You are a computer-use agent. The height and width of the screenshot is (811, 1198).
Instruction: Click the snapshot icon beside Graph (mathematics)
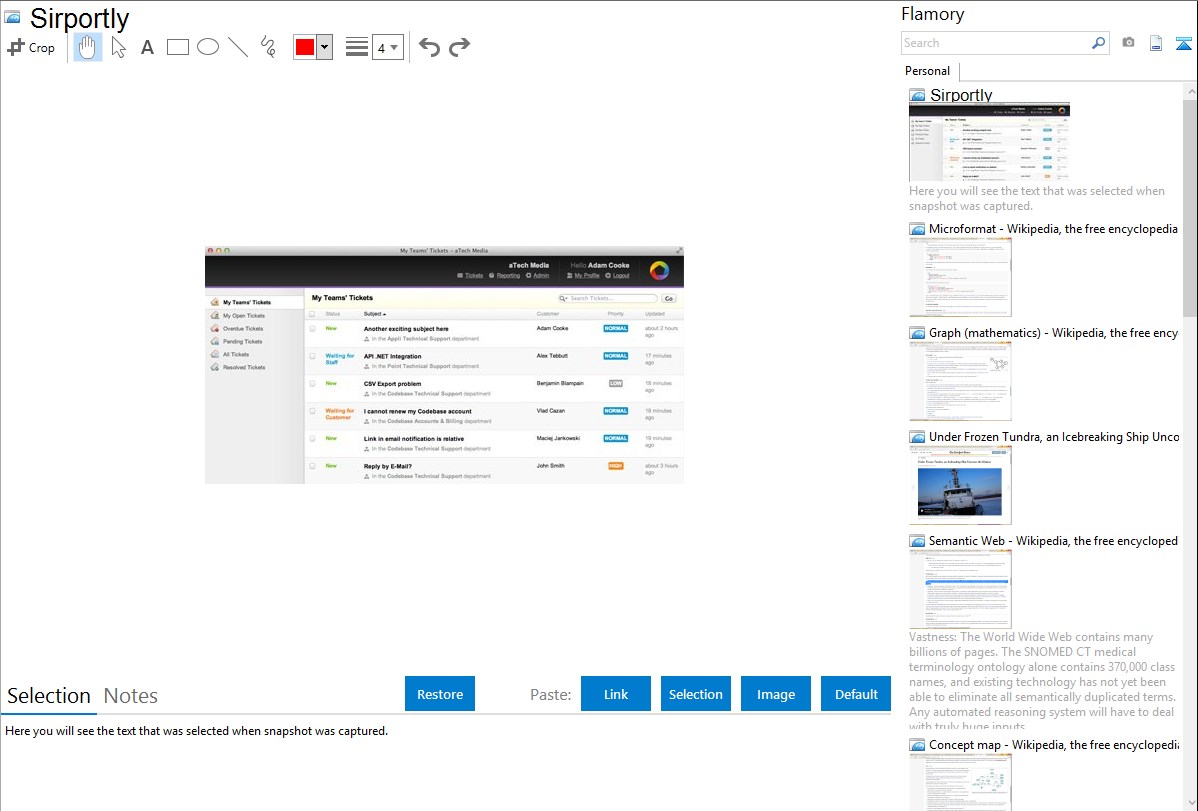[x=917, y=333]
